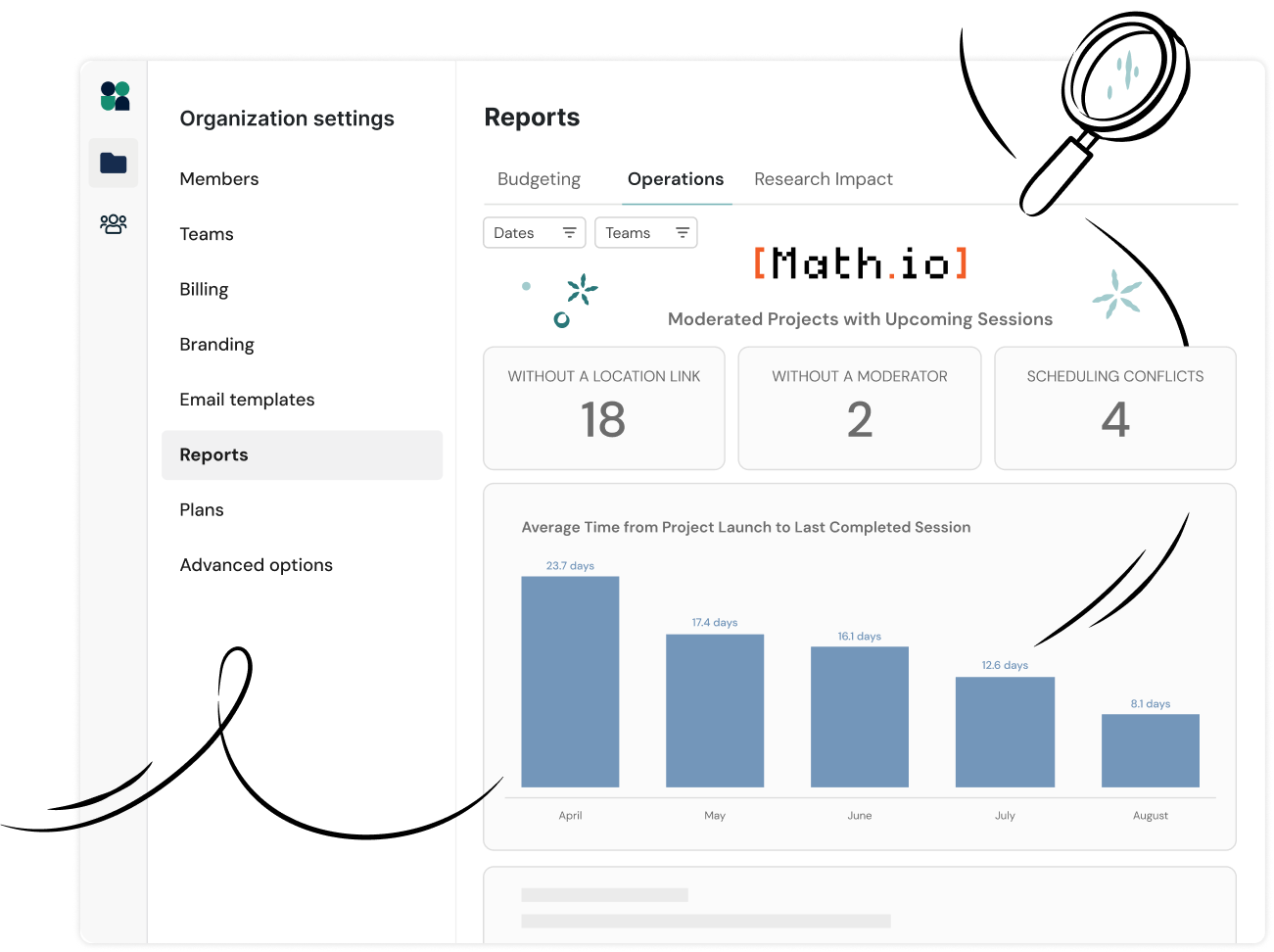Screen dimensions: 1274x952
Task: Click the "Reports" page heading
Action: 532,118
